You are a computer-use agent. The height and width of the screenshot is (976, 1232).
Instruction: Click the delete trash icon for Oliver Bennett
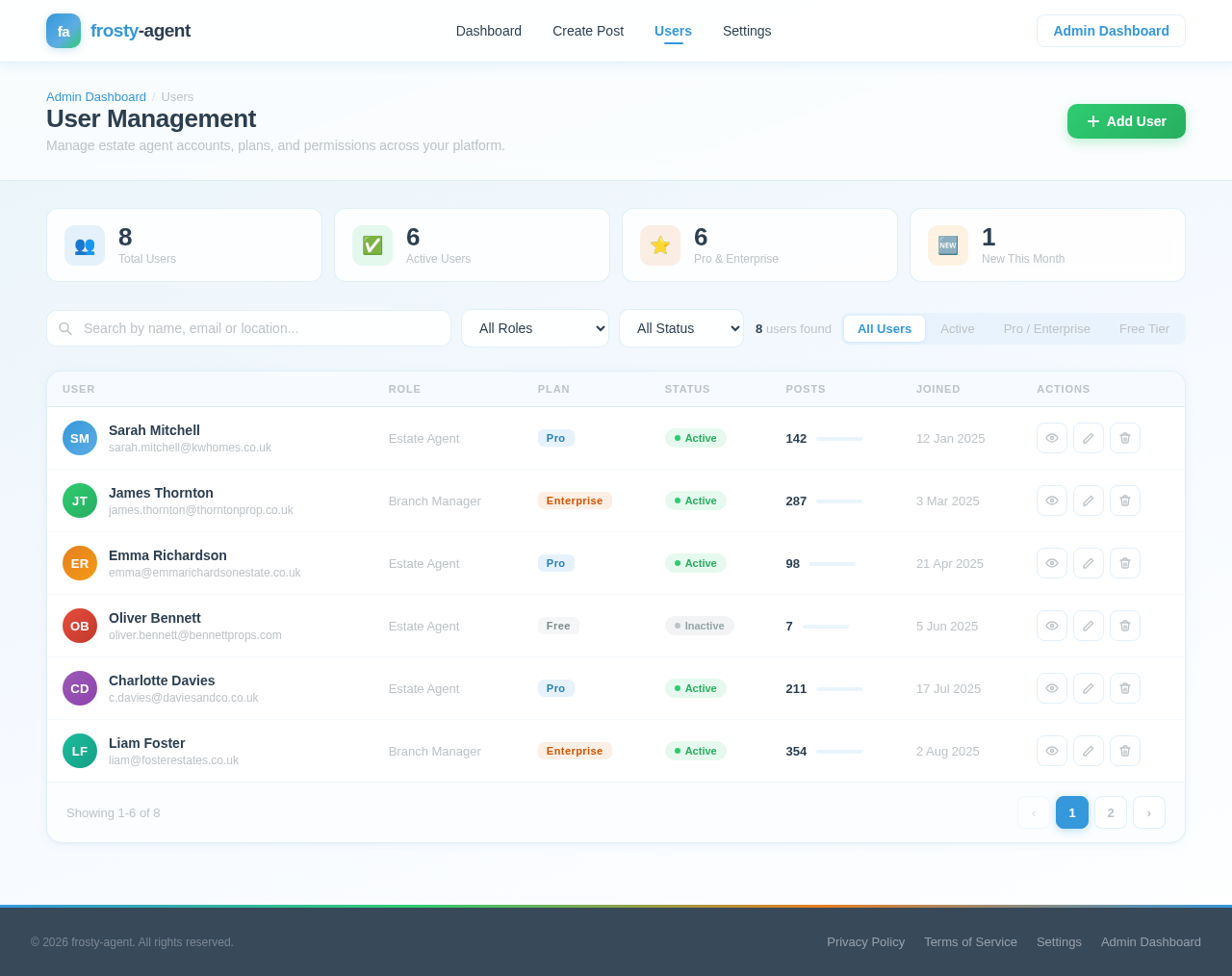click(x=1124, y=626)
